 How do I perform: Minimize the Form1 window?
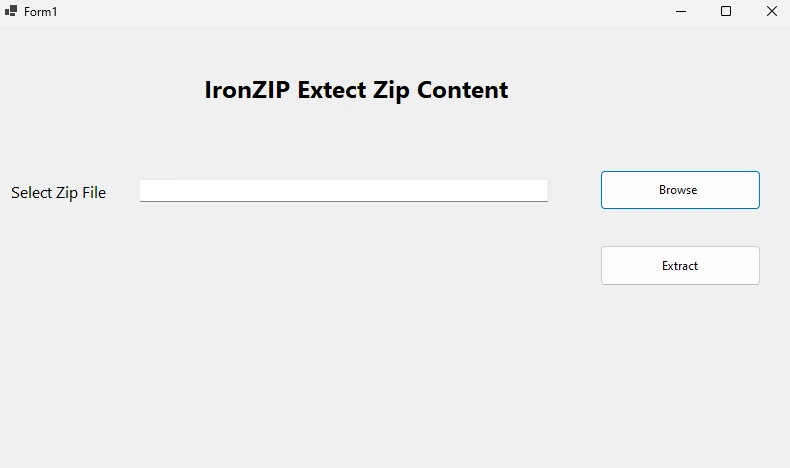point(681,11)
